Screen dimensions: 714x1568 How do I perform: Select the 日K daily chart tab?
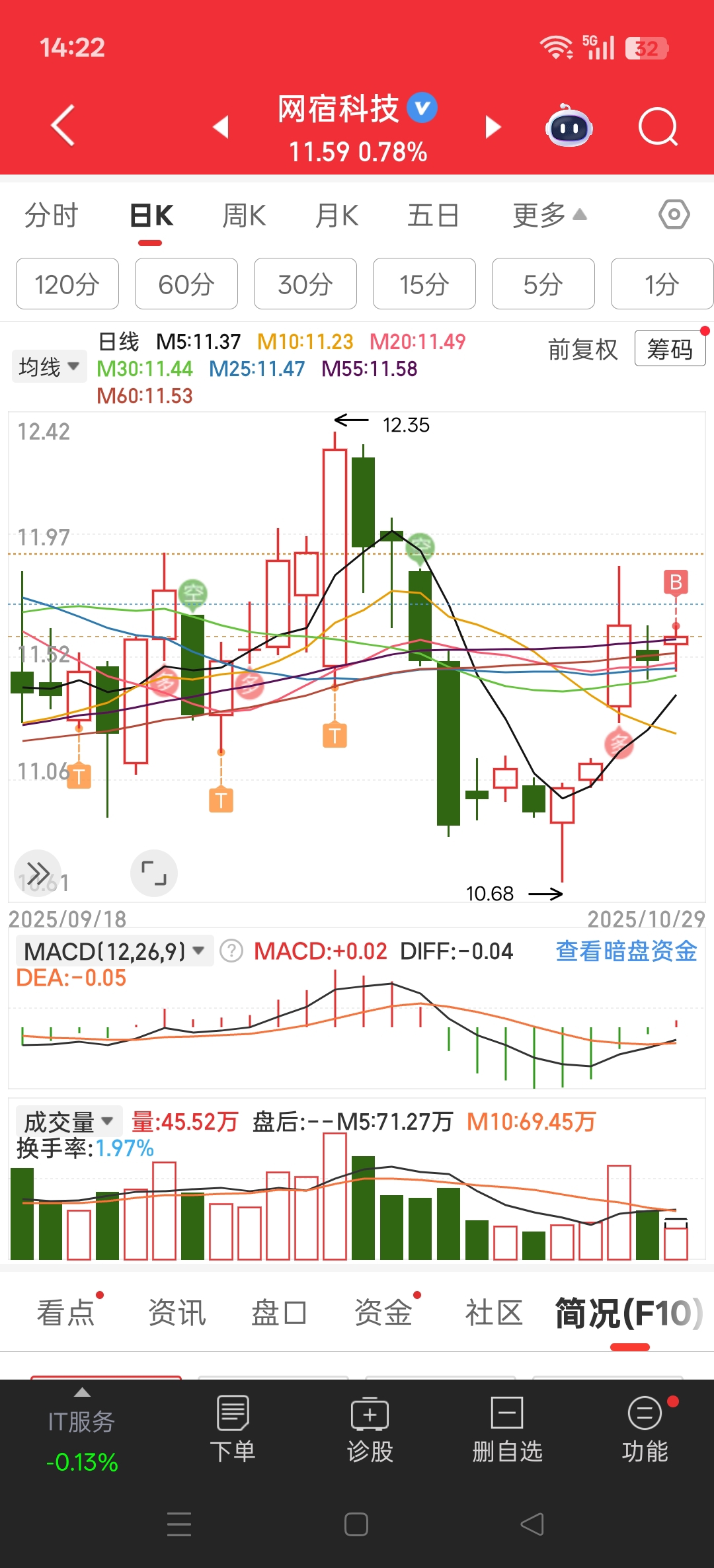pos(151,216)
